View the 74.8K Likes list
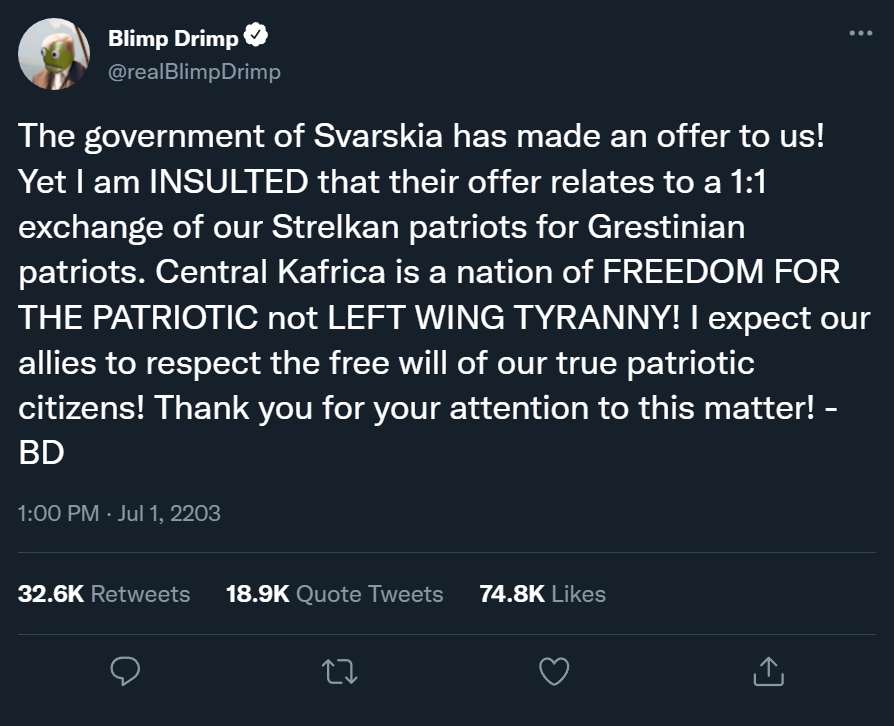Screen dimensions: 894x726 tap(544, 594)
